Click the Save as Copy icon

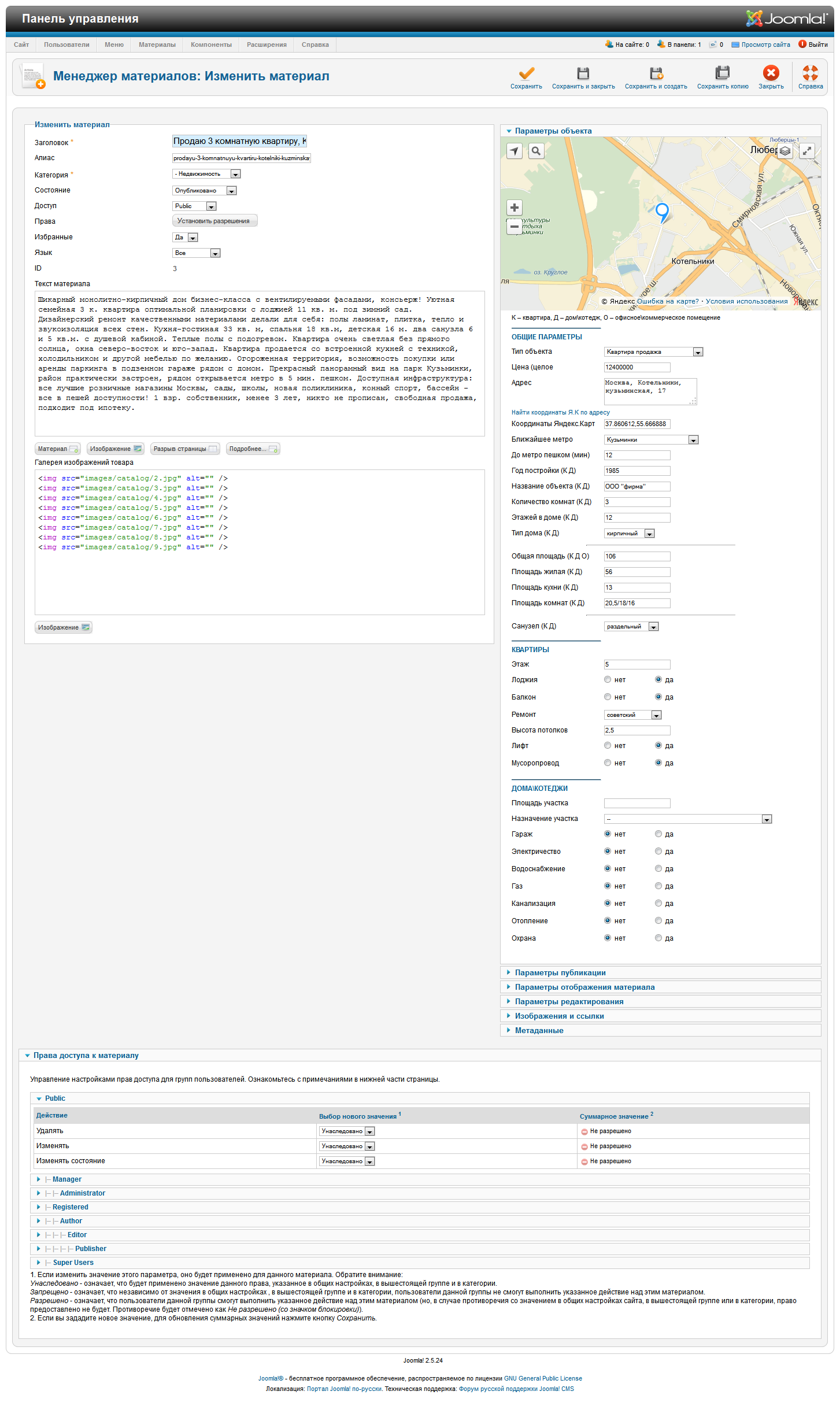pyautogui.click(x=722, y=73)
